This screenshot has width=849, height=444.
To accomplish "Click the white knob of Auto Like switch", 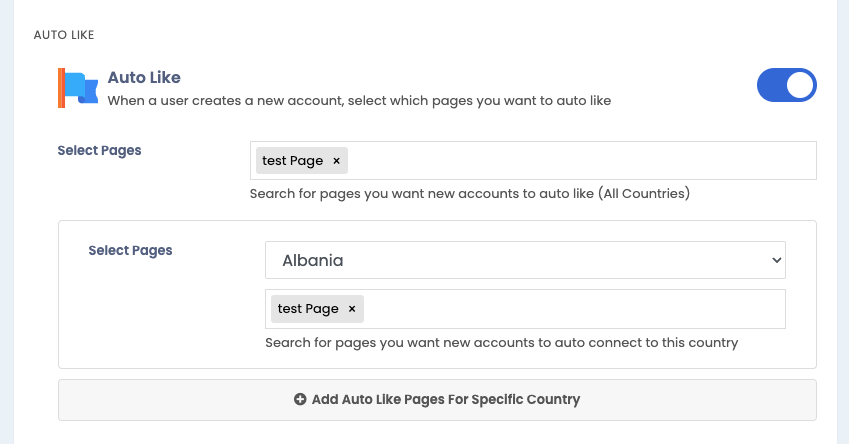I will point(800,85).
